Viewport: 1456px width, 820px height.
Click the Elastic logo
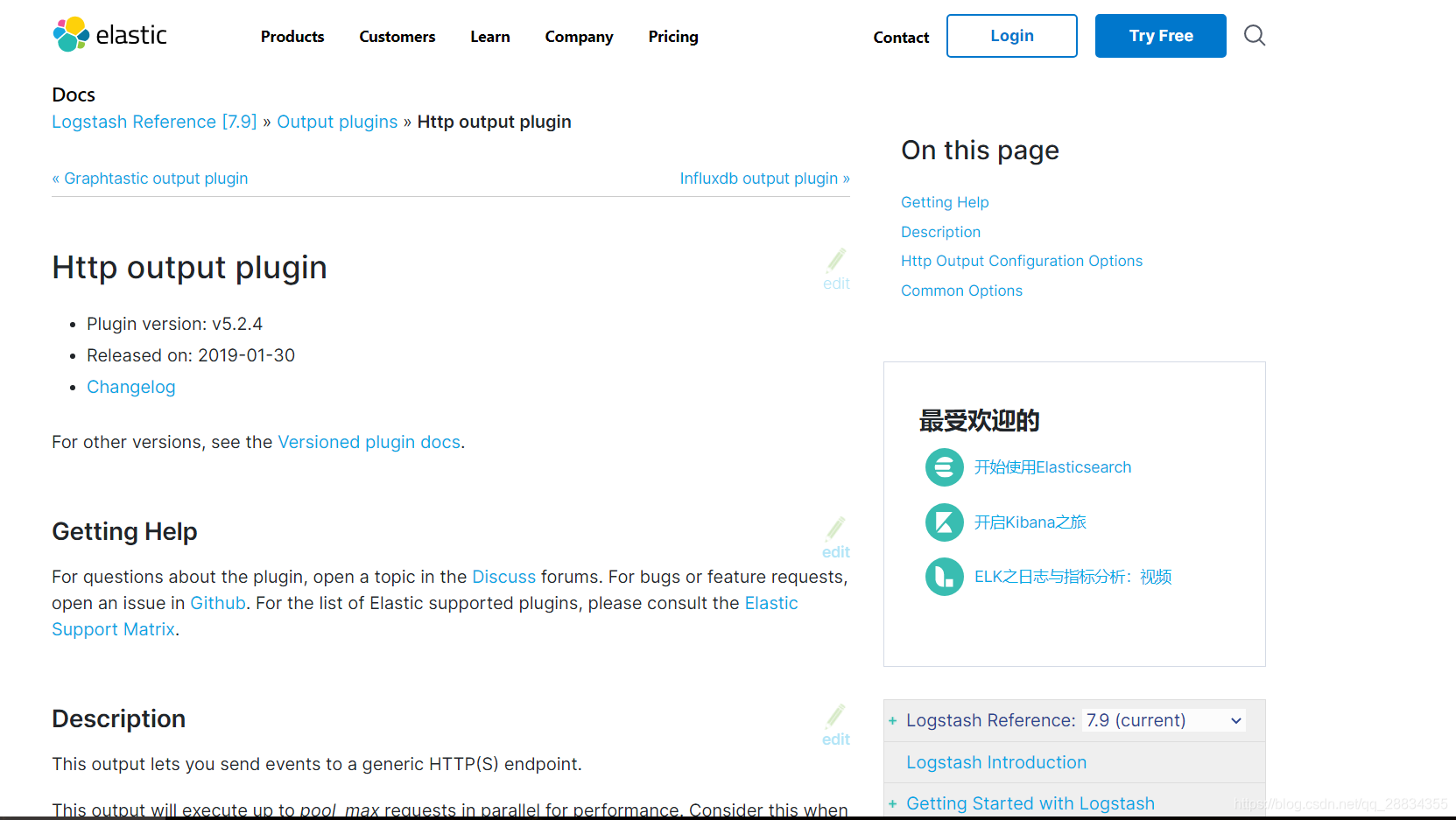pyautogui.click(x=109, y=34)
